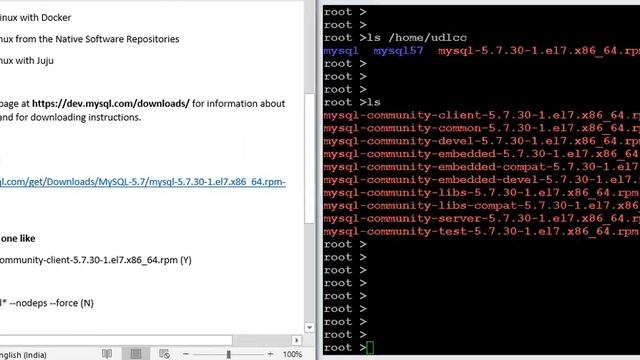Switch to Read Mode view in Word
Screen dimensions: 640x360
click(x=107, y=354)
